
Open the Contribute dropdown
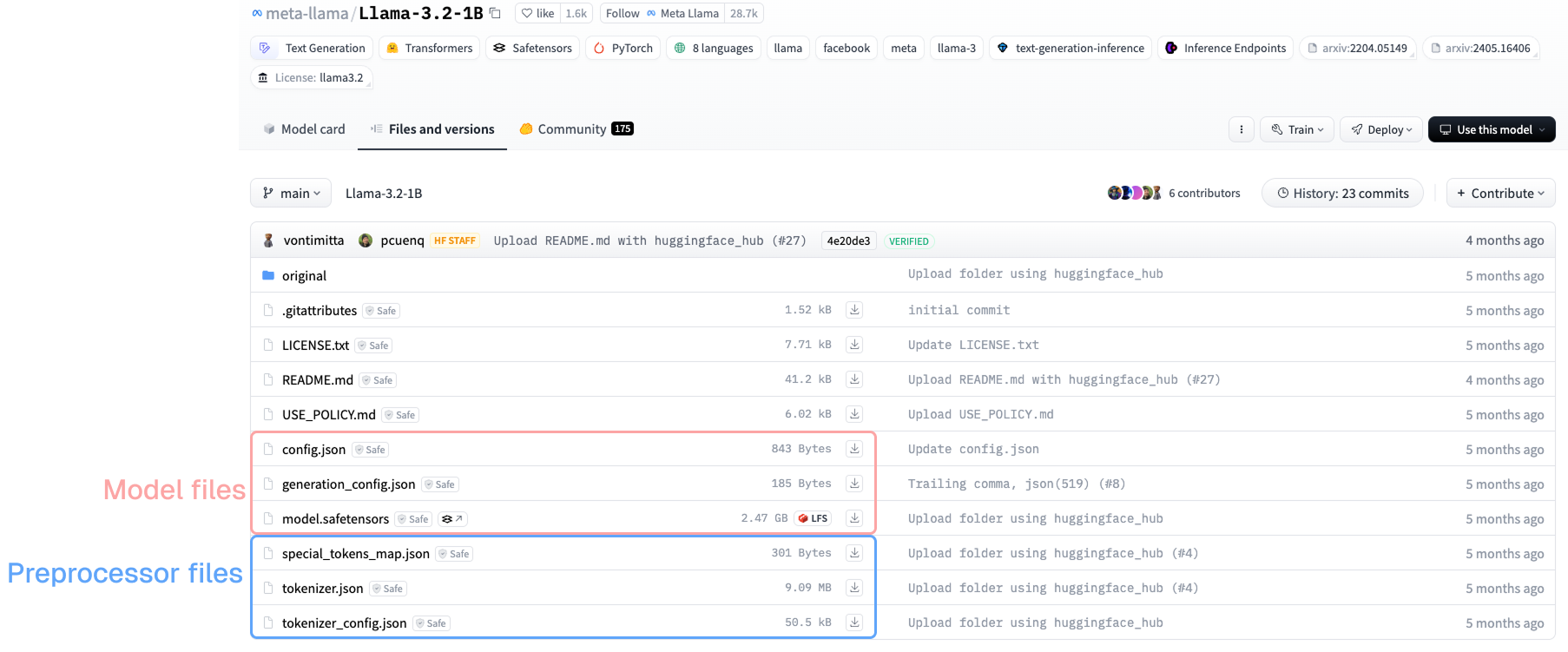coord(1500,193)
